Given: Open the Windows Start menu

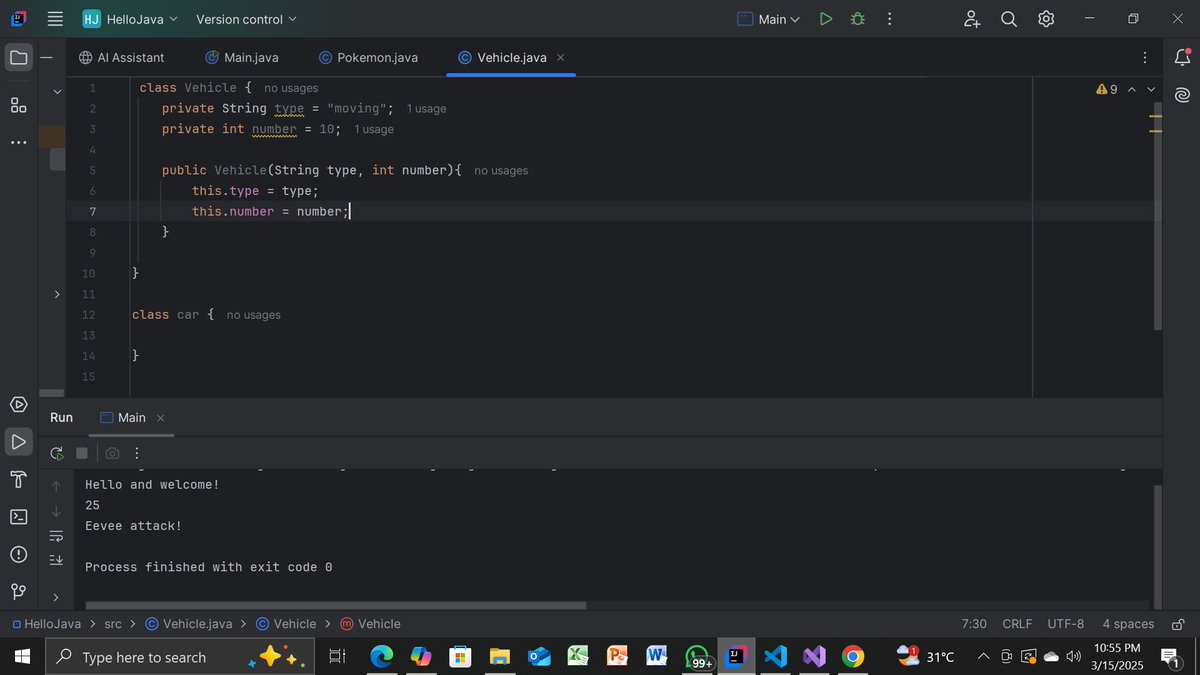Looking at the screenshot, I should (22, 657).
